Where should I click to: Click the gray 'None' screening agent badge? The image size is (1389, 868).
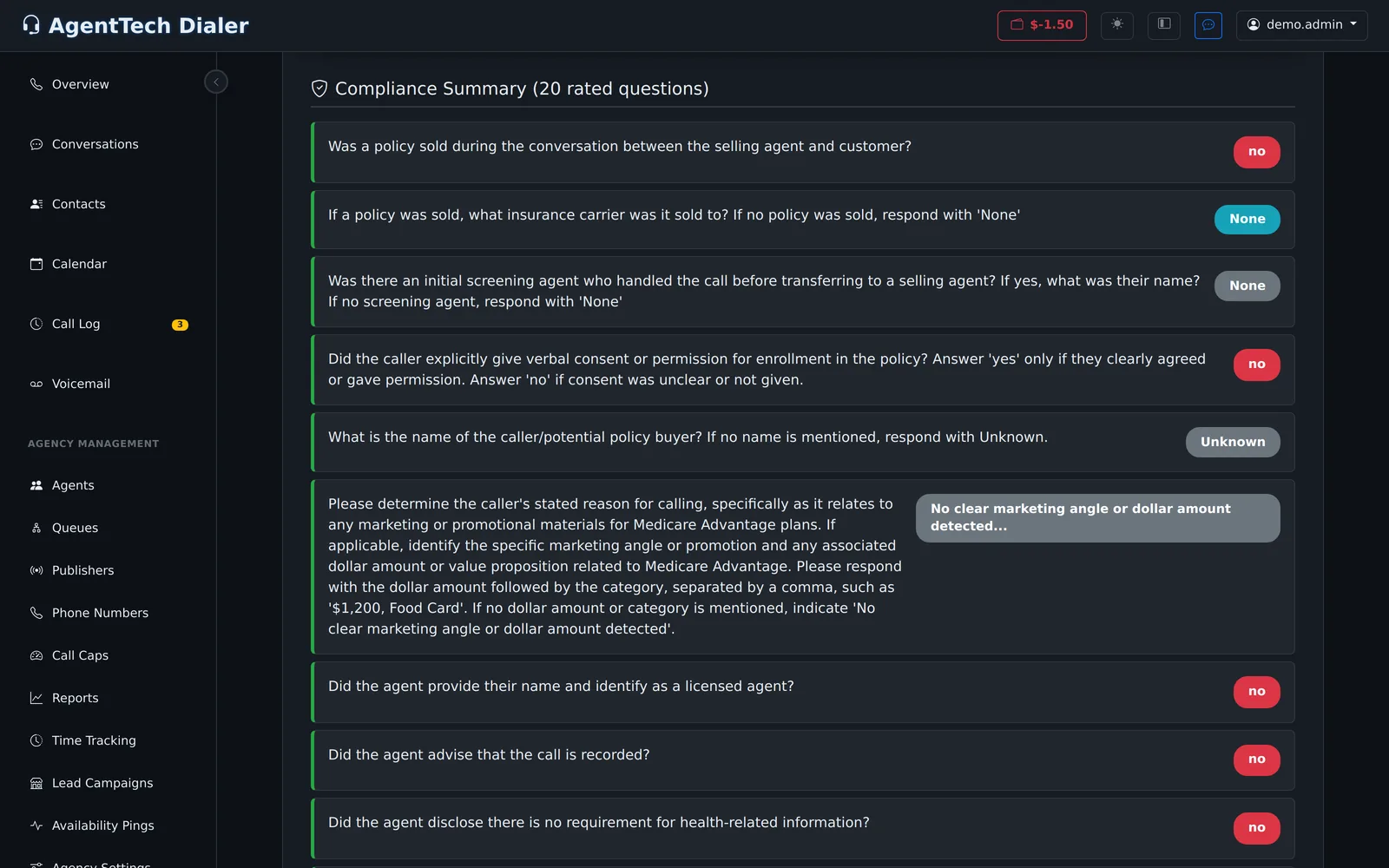pos(1247,286)
